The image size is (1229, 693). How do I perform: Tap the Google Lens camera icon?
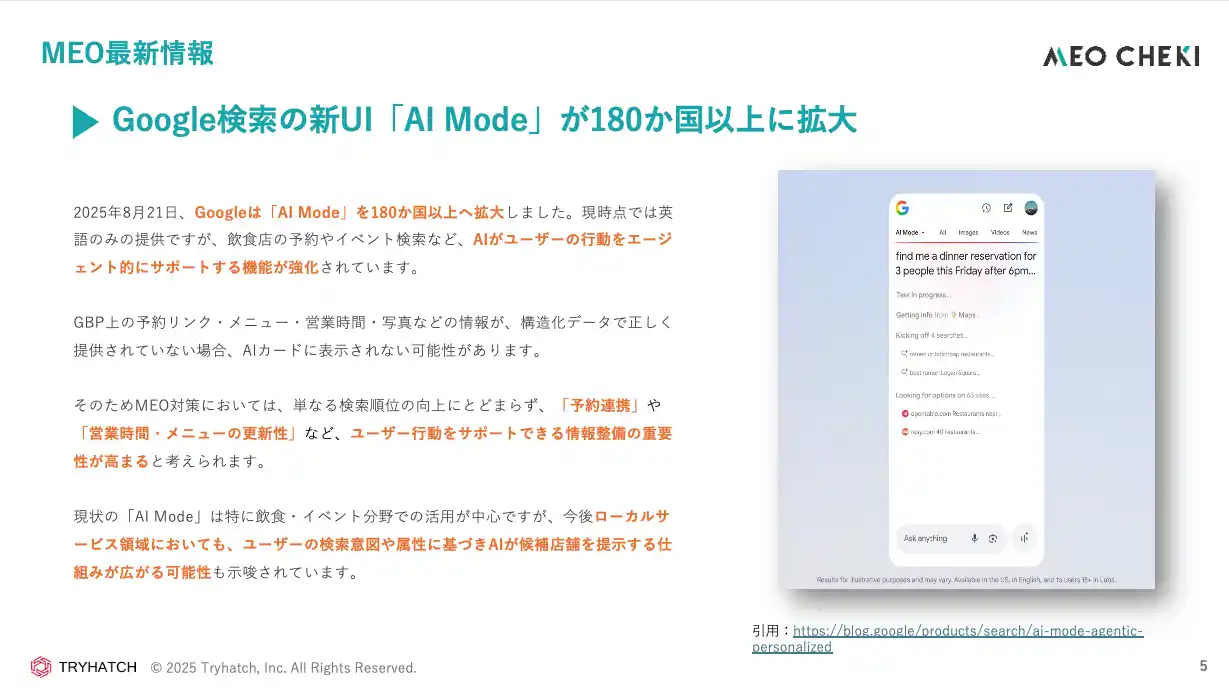click(993, 538)
